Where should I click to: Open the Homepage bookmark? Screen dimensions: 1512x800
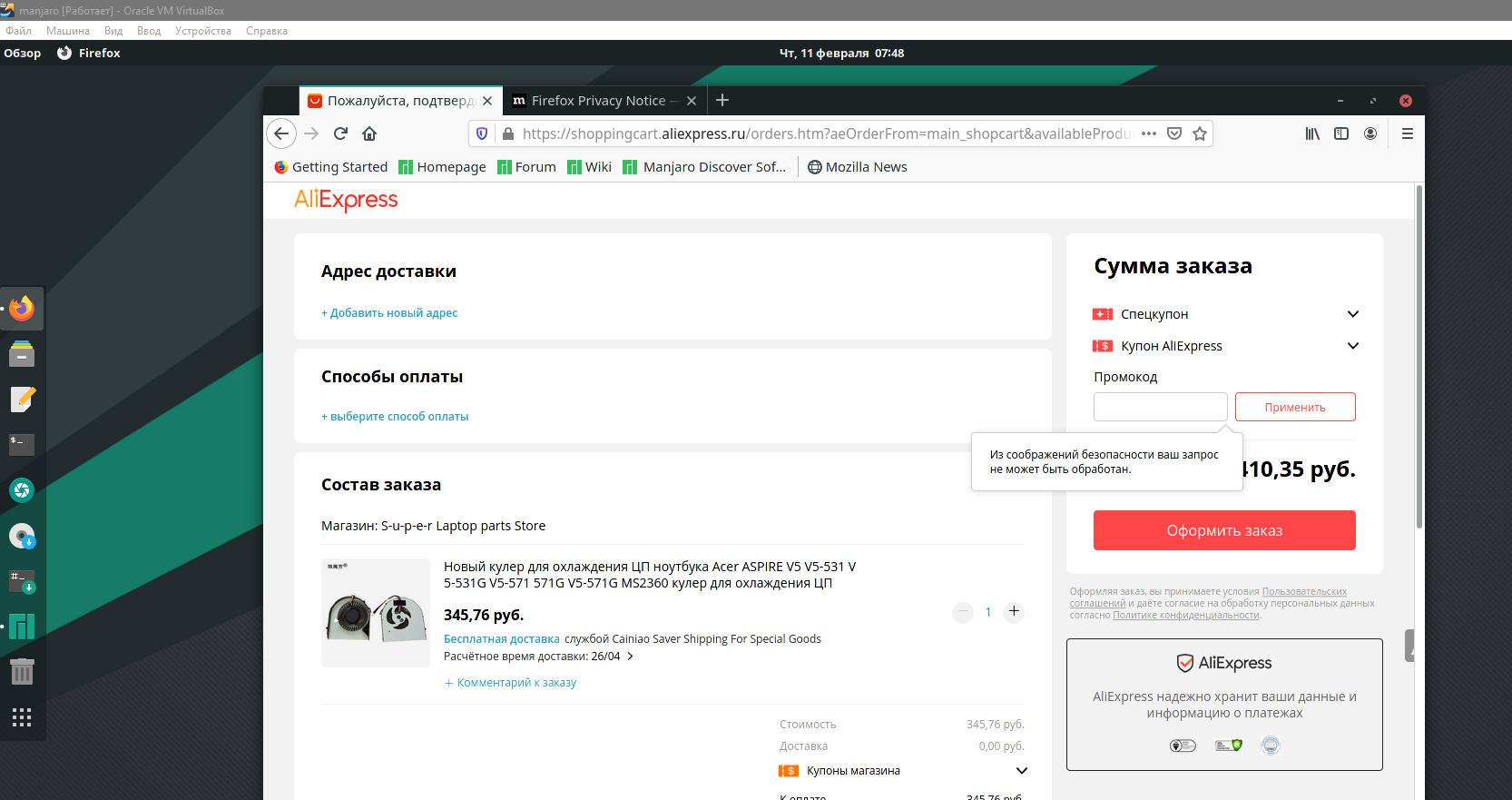[443, 167]
